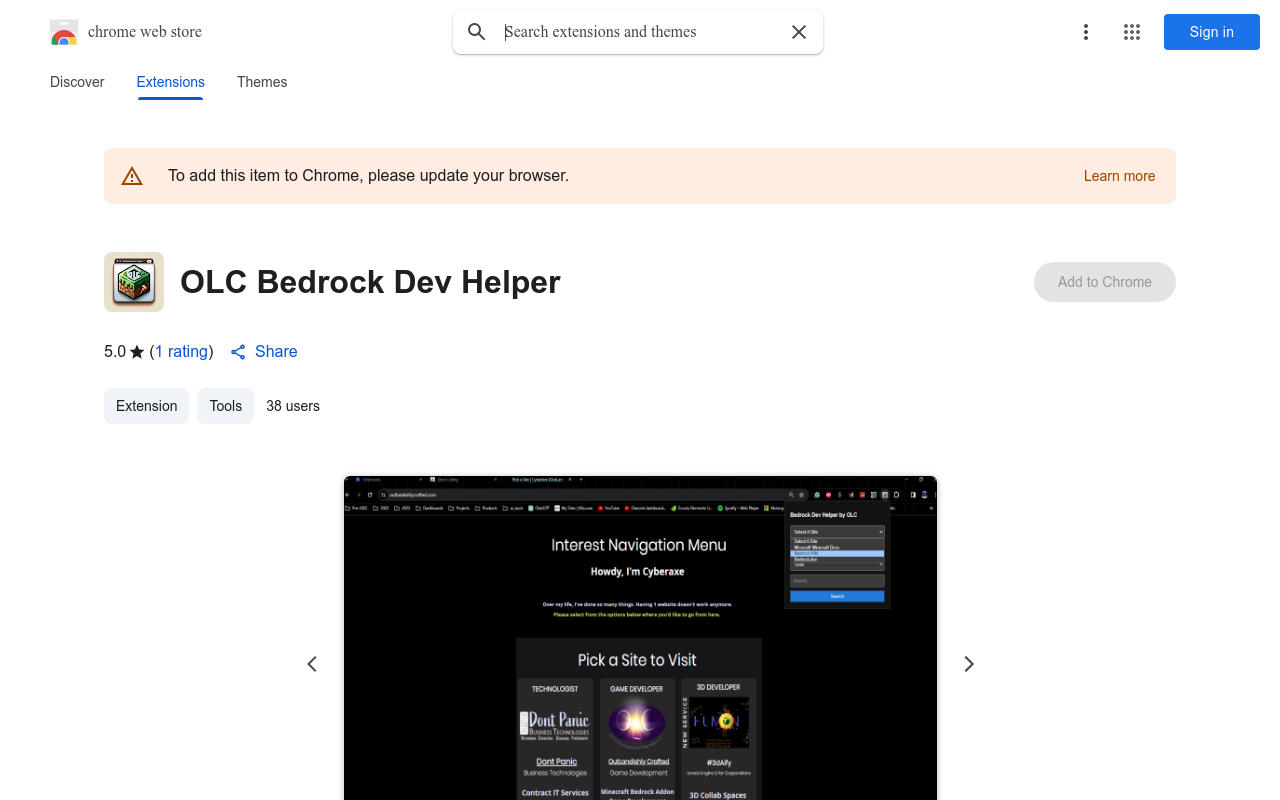
Task: Show the next screenshot with the right arrow
Action: [968, 664]
